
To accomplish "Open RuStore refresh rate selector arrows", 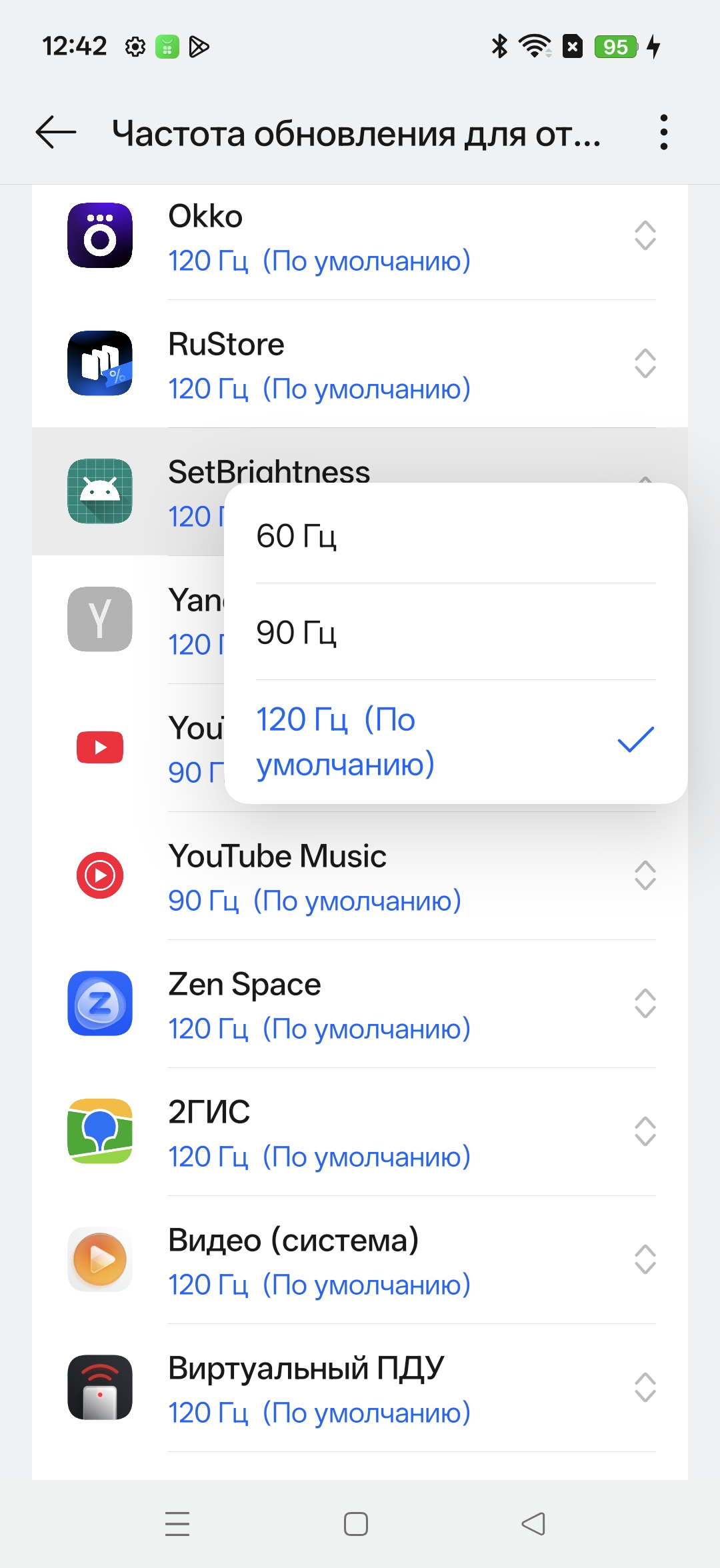I will (645, 363).
